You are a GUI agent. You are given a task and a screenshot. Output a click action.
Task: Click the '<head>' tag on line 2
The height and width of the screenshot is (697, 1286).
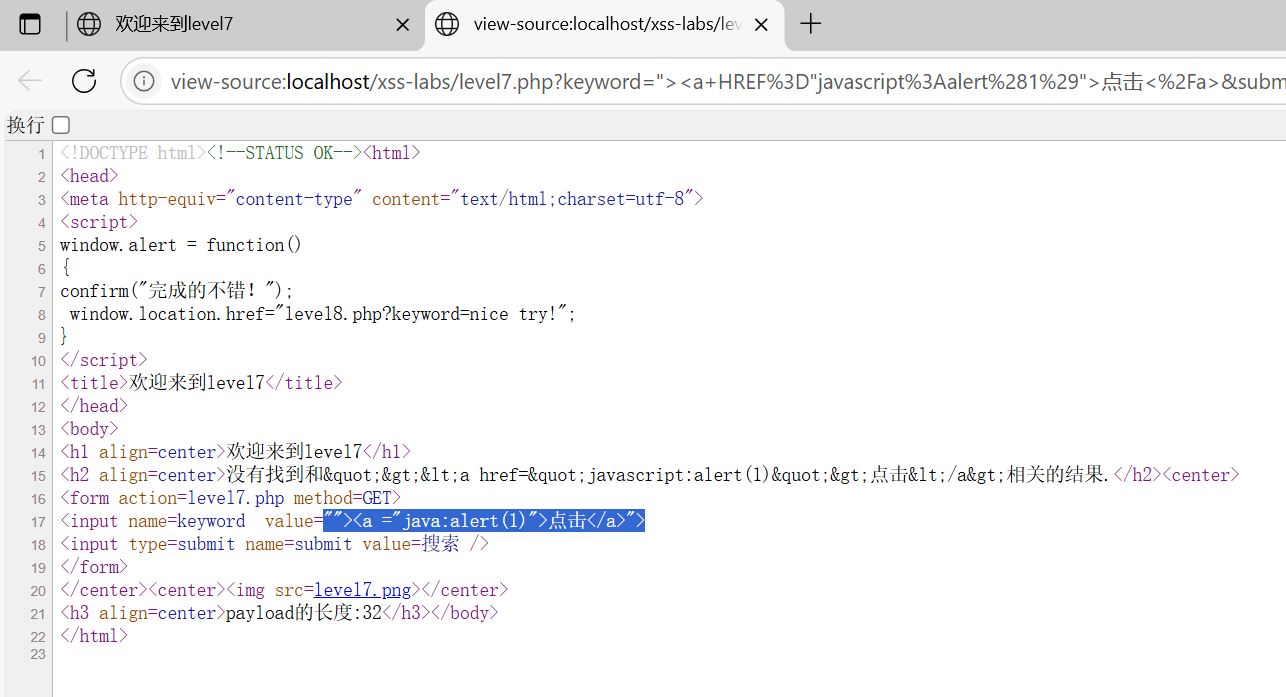pyautogui.click(x=89, y=176)
